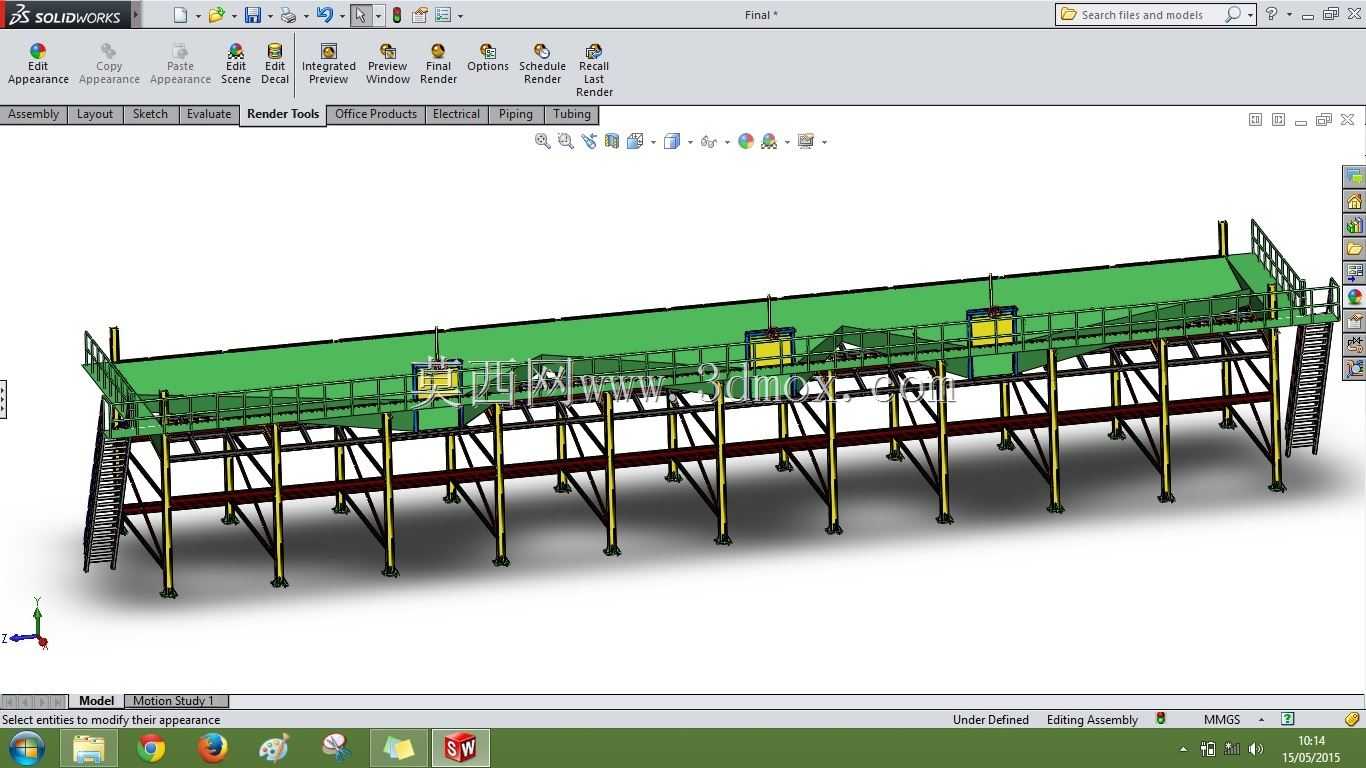Expand the Select tool dropdown arrow

[x=378, y=16]
